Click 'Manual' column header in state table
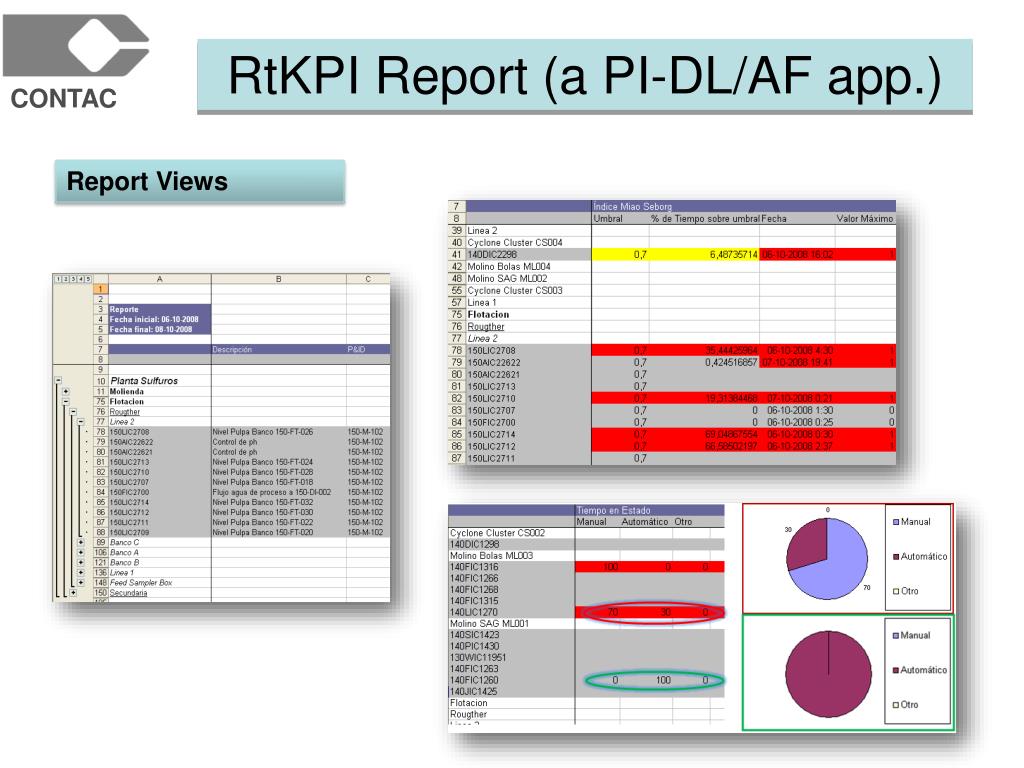Image resolution: width=1024 pixels, height=768 pixels. click(x=591, y=522)
